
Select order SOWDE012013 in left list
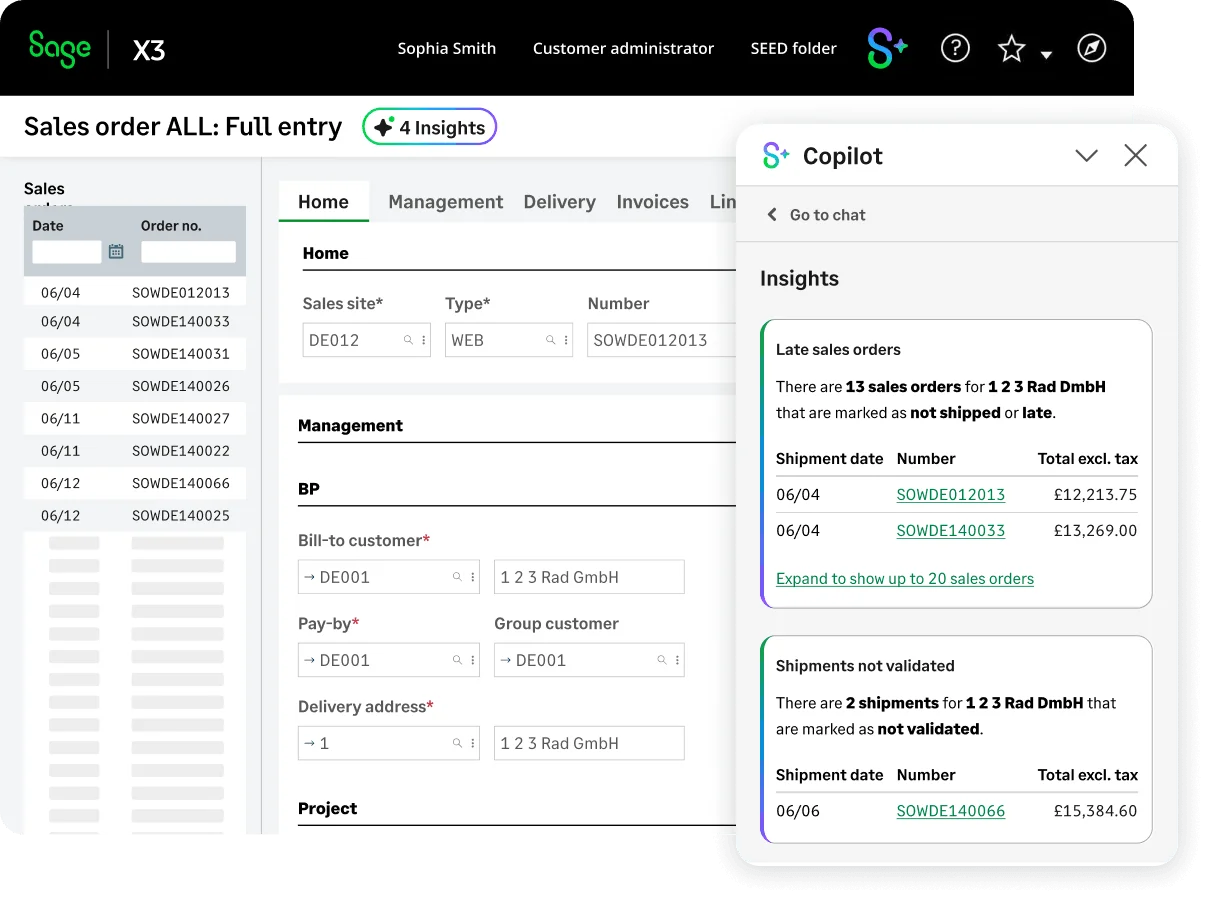135,292
